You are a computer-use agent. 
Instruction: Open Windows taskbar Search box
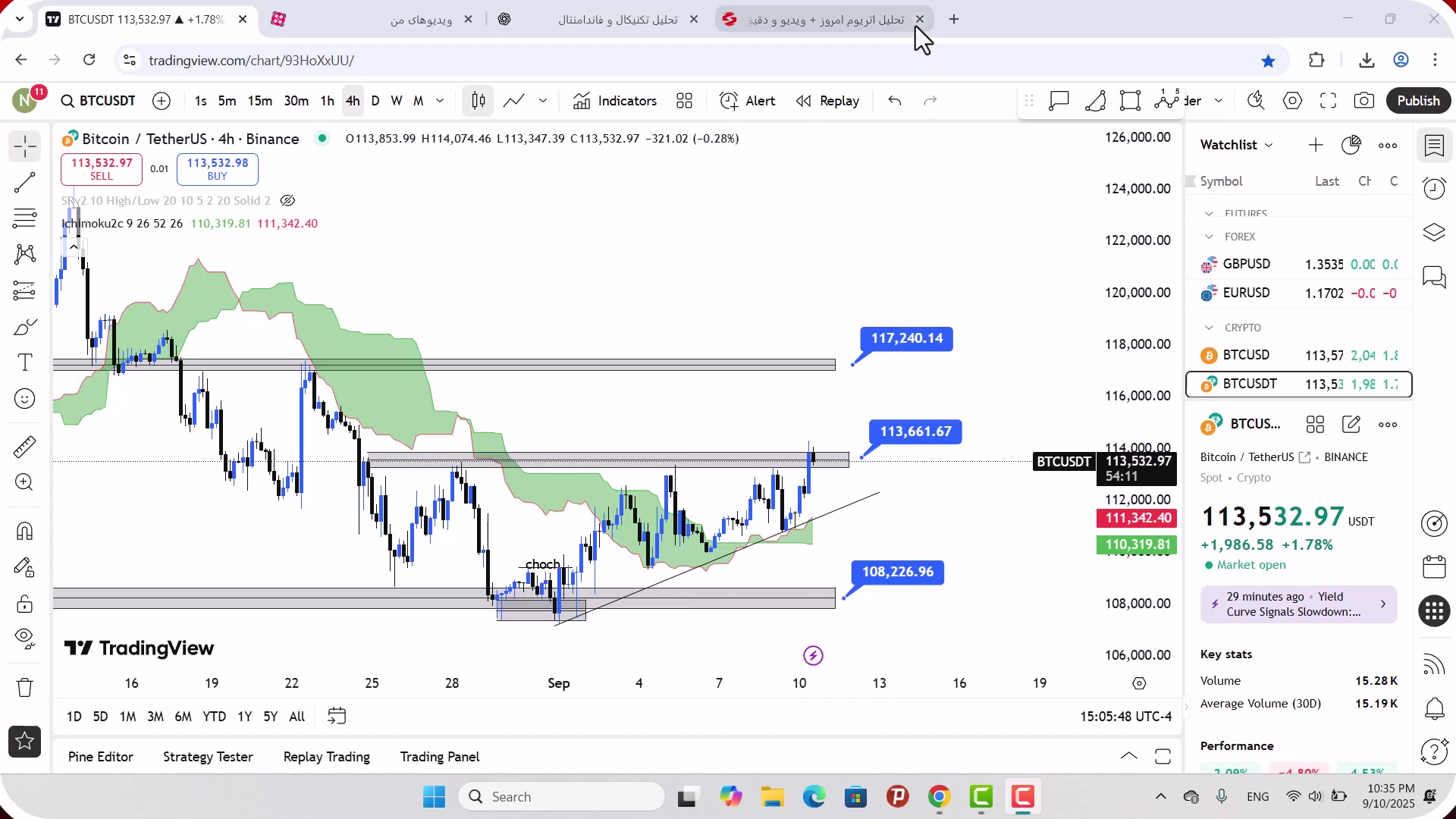pyautogui.click(x=561, y=797)
